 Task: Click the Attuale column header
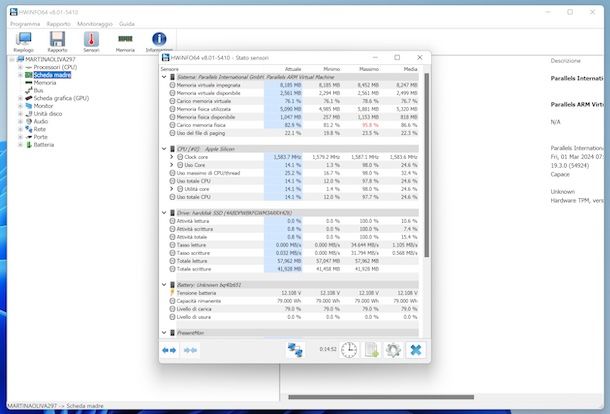[293, 69]
